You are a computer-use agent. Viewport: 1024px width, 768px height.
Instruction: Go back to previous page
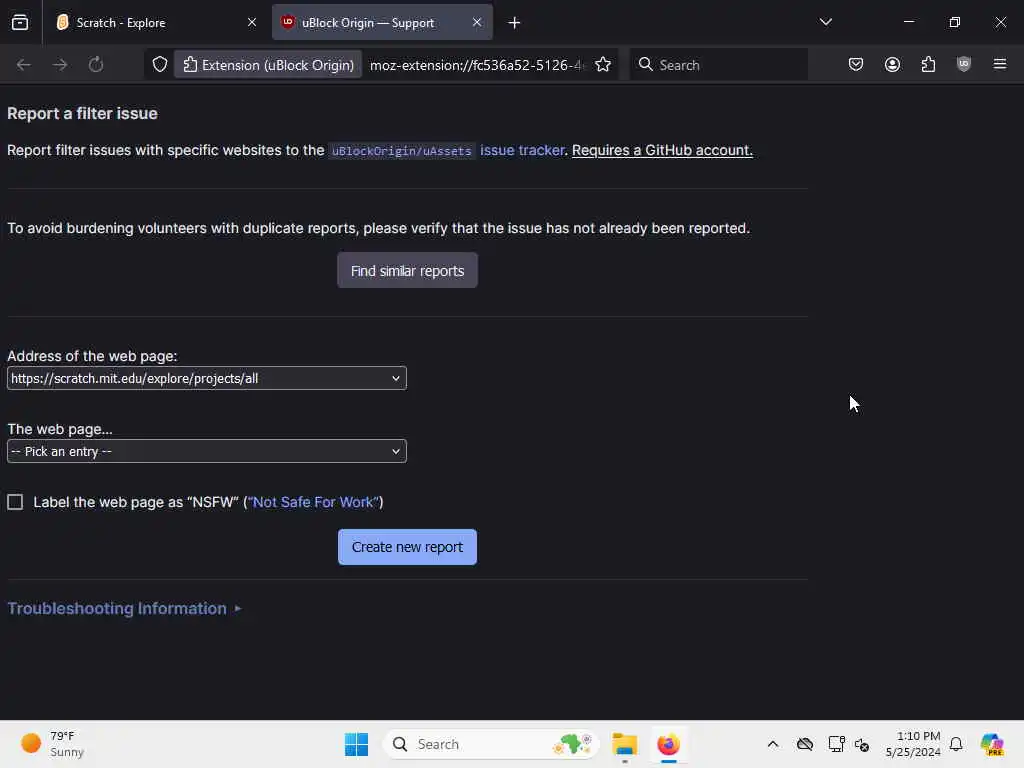(x=24, y=65)
